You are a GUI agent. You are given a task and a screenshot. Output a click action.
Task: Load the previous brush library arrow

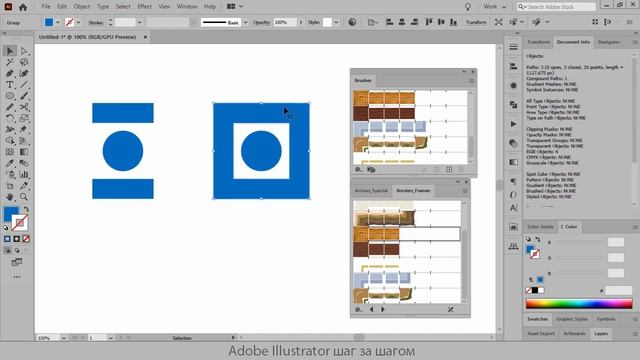click(371, 309)
